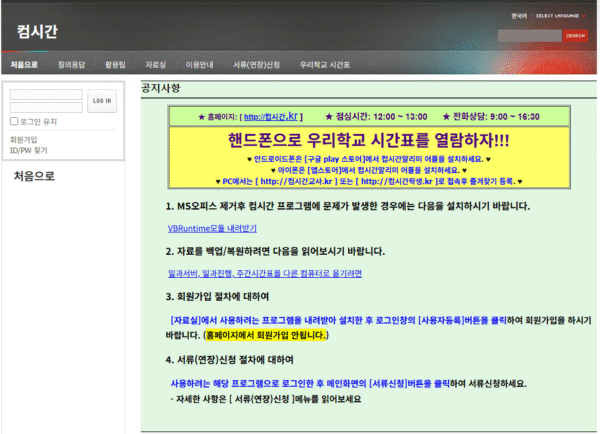Image resolution: width=600 pixels, height=434 pixels.
Task: Click the top search input field
Action: tap(529, 36)
